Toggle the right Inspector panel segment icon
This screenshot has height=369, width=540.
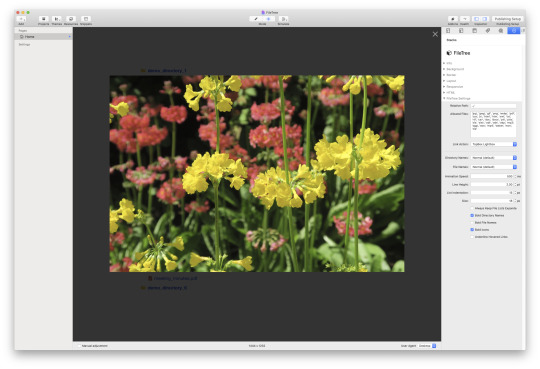(x=485, y=19)
